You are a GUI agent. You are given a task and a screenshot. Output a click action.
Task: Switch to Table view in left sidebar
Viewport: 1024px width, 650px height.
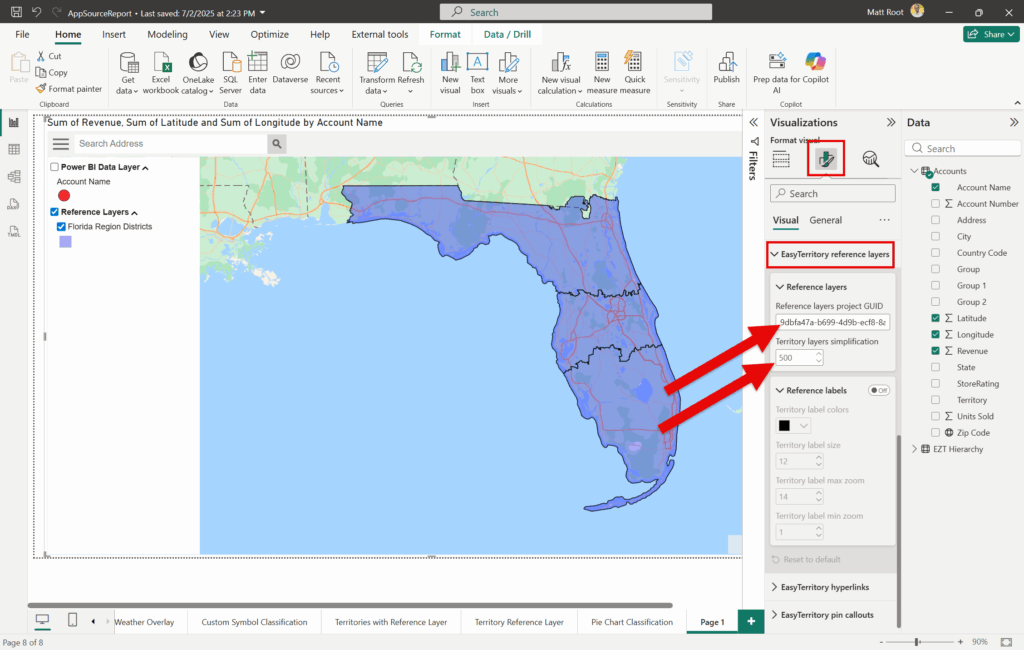tap(14, 149)
